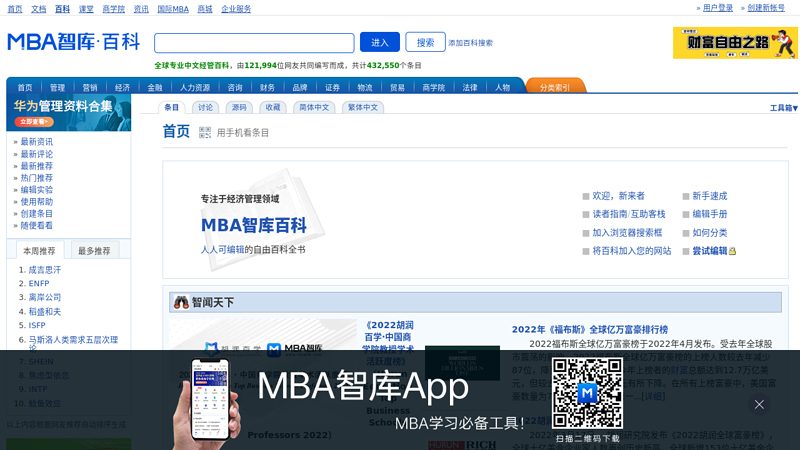
Task: Open 人力资源 category in navigation bar
Action: pos(195,88)
